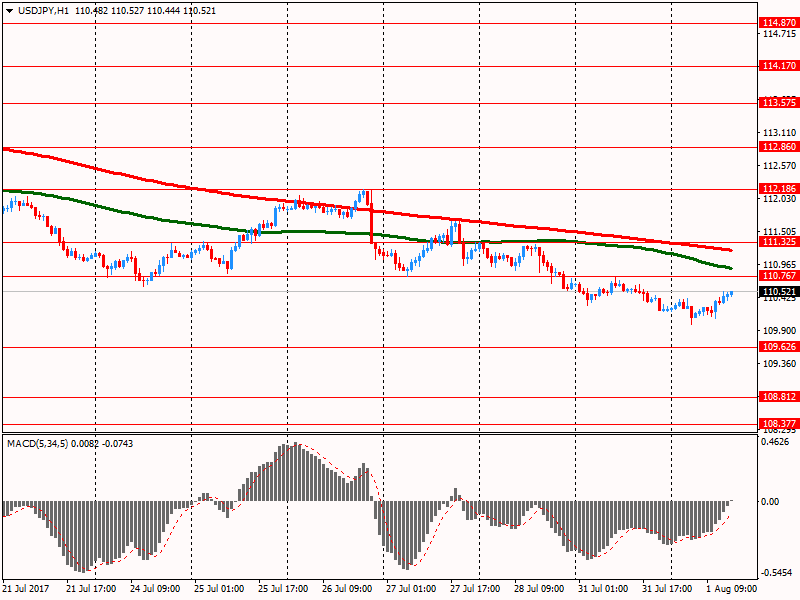Select the 113.575 red price level label
The image size is (800, 600).
click(x=779, y=103)
